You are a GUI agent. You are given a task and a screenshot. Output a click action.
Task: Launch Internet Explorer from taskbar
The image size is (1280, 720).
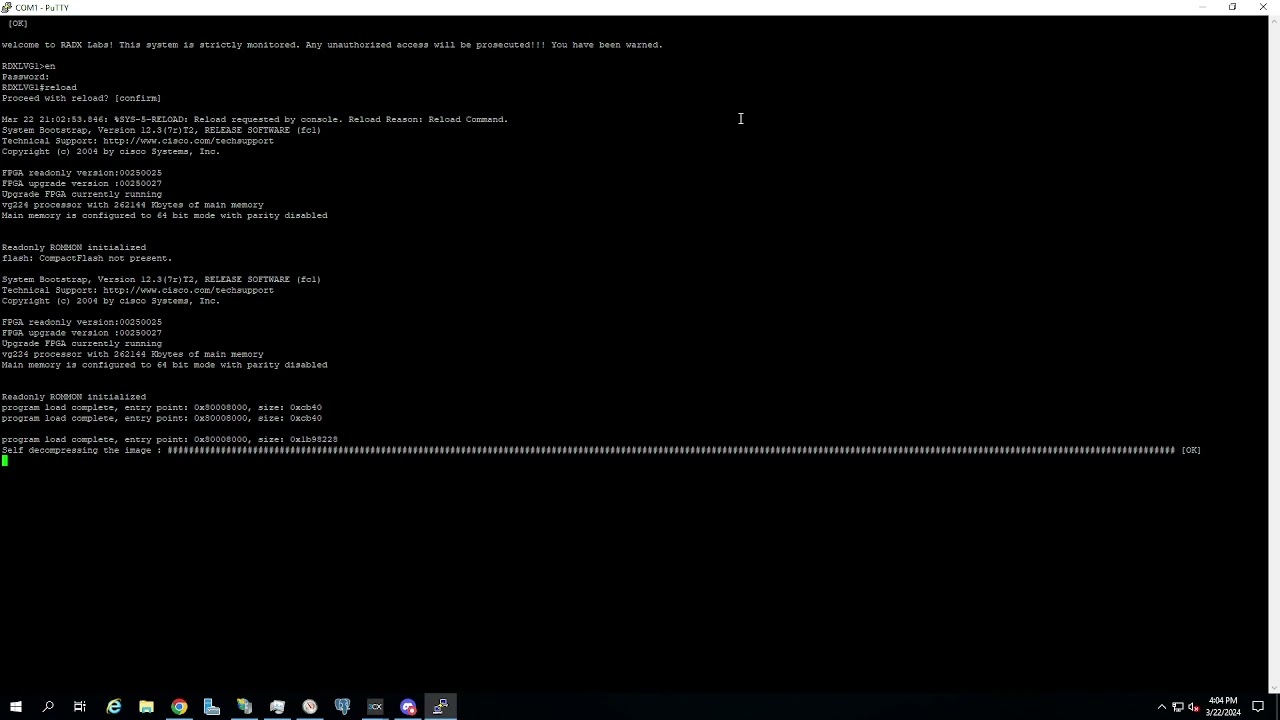114,707
